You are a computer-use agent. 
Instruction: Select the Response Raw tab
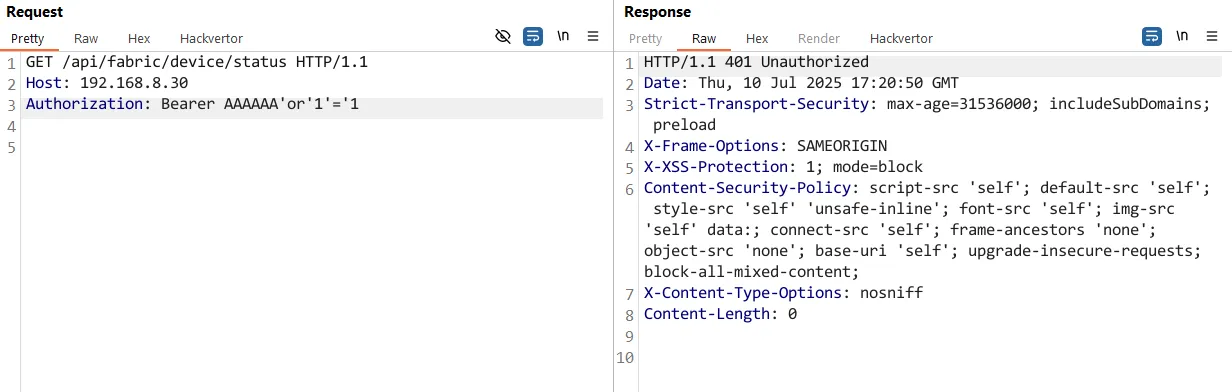click(x=704, y=38)
